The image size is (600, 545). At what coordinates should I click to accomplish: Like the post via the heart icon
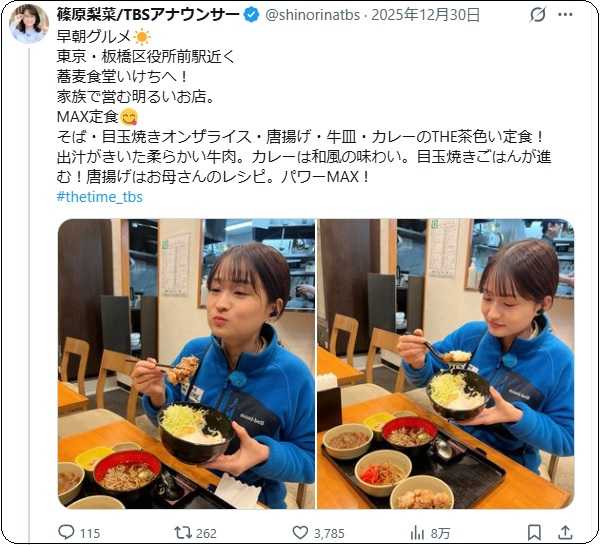300,532
